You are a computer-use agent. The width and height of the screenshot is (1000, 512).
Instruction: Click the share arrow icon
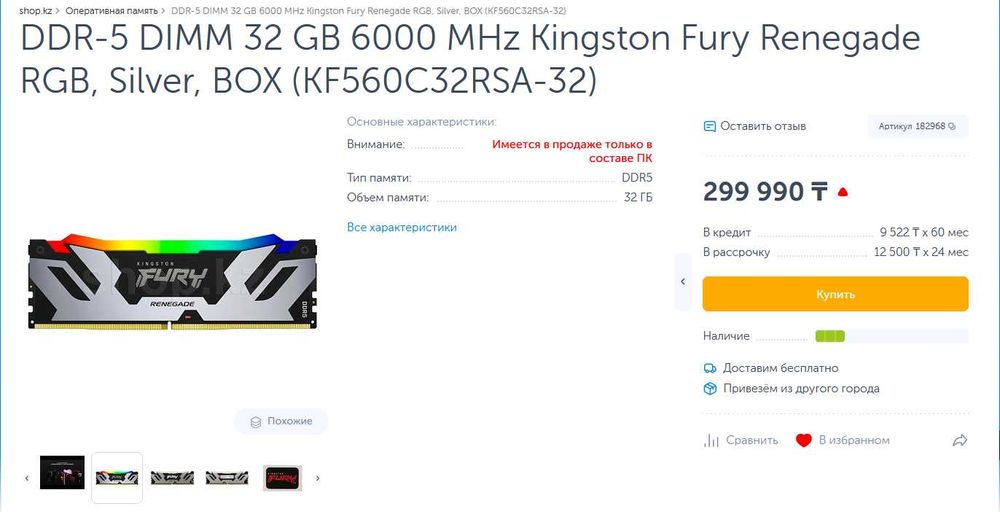pyautogui.click(x=960, y=440)
